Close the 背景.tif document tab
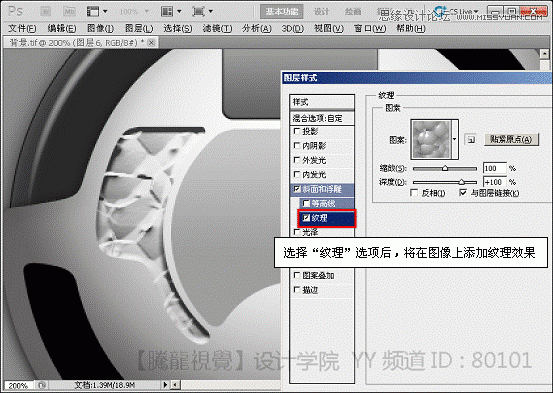Screen dimensions: 553x393 click(151, 43)
